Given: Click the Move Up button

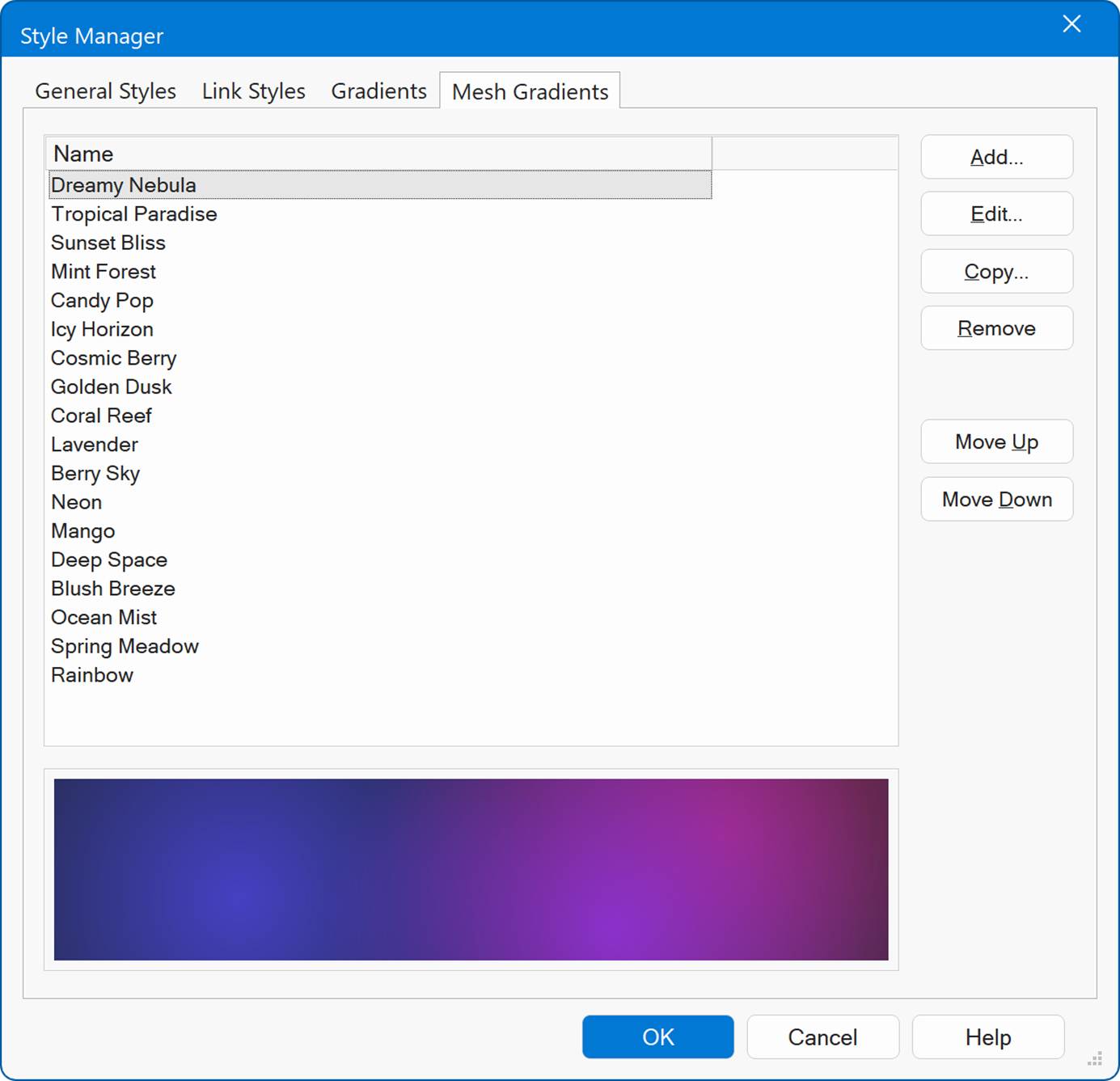Looking at the screenshot, I should pyautogui.click(x=996, y=442).
